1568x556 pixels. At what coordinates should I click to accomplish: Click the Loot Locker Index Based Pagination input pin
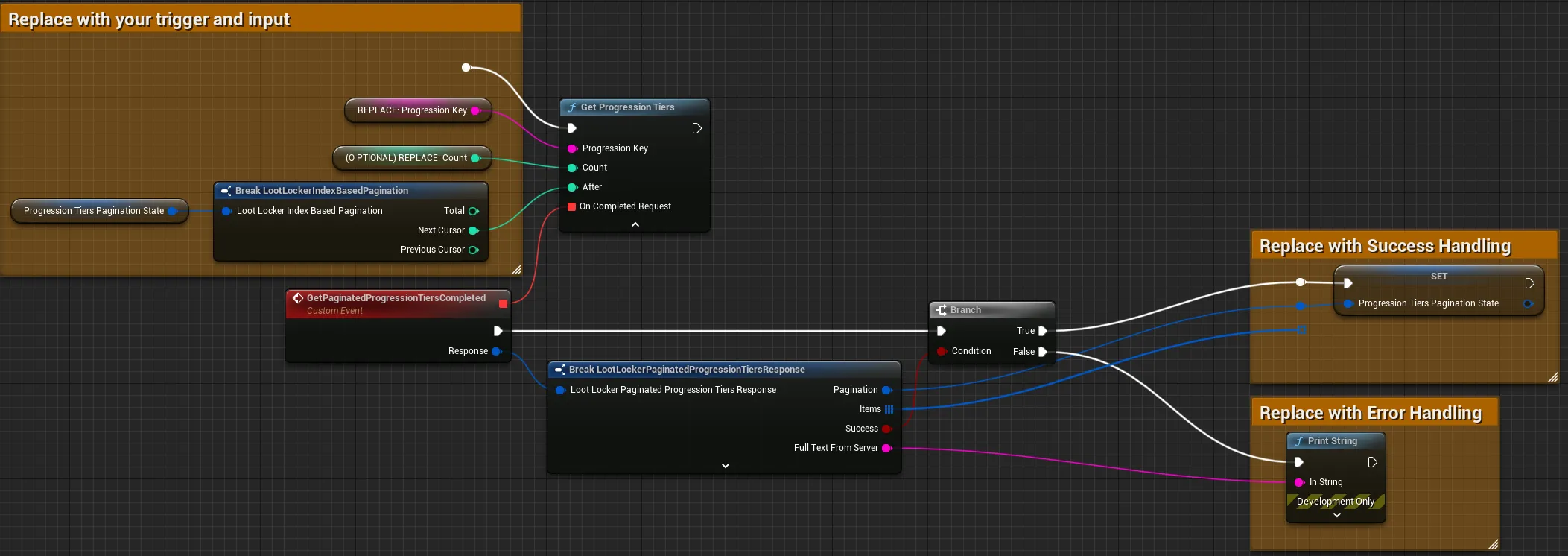(226, 211)
